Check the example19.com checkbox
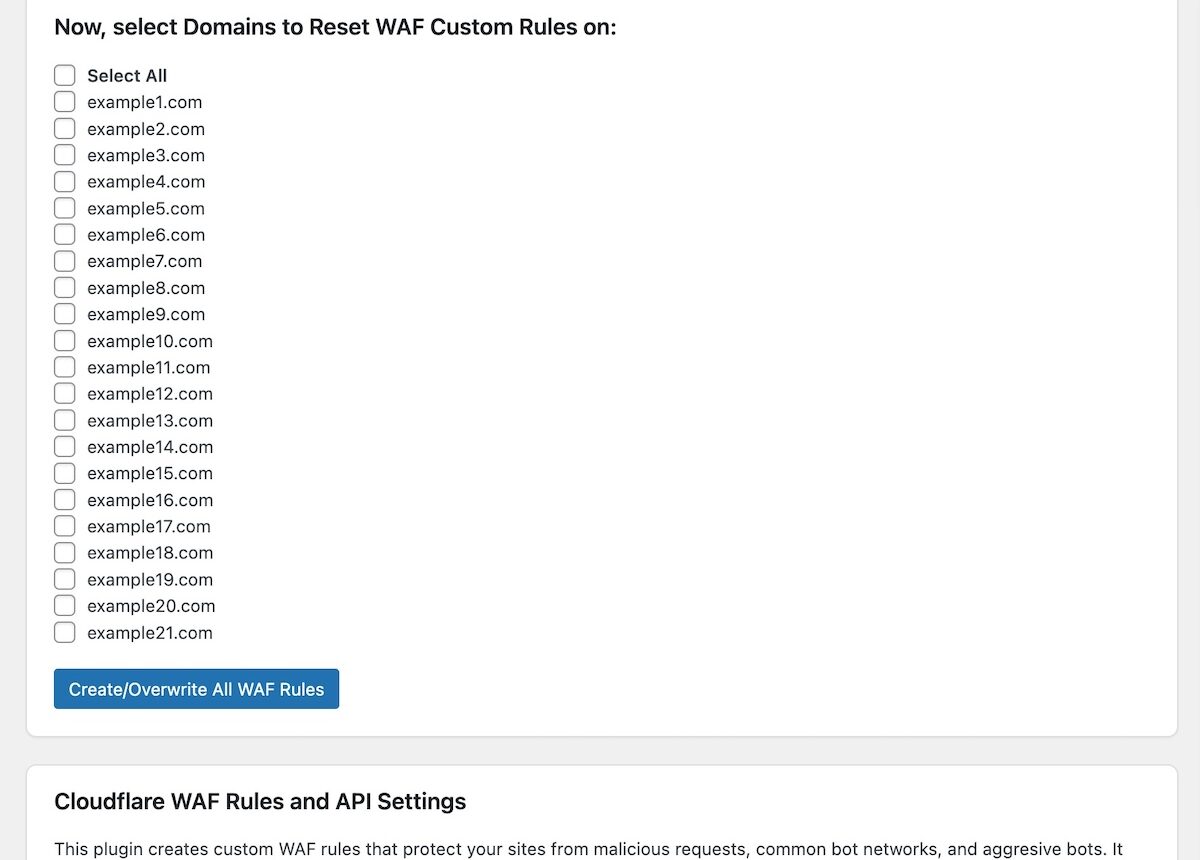 pos(64,578)
